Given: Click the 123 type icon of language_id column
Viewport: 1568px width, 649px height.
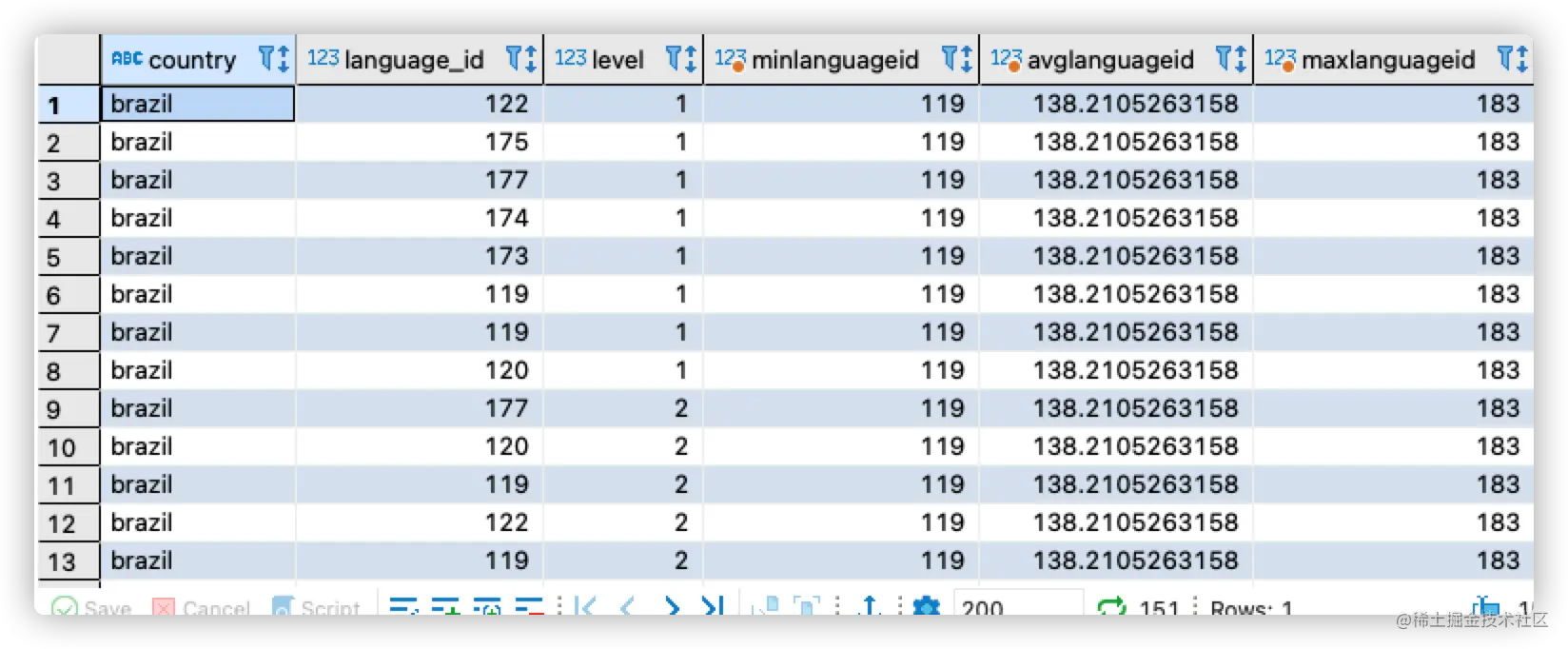Looking at the screenshot, I should [323, 58].
